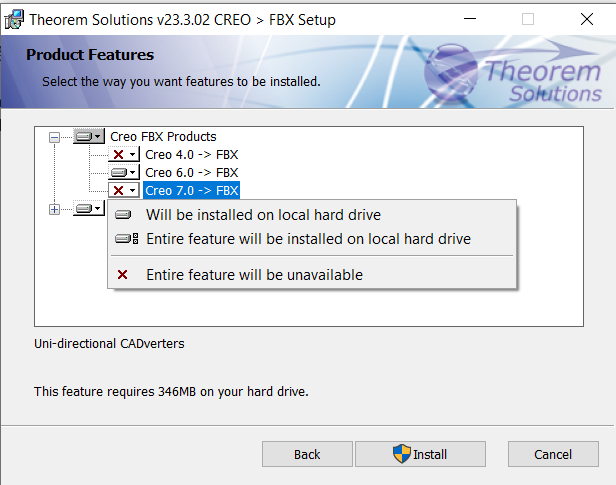Click the drive-with-subfeatures icon in second menu entry

coord(126,239)
